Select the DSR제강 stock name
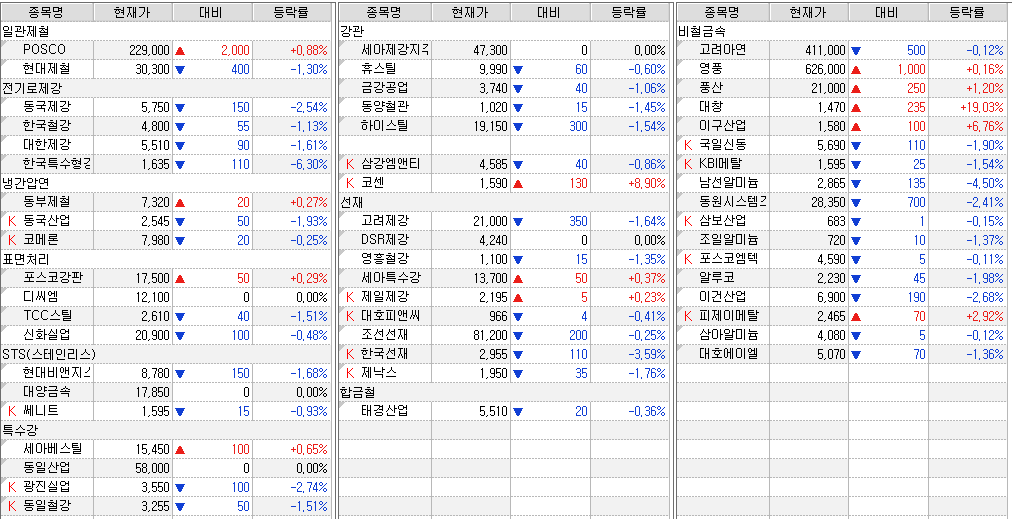Viewport: 1012px width, 519px height. click(x=385, y=239)
